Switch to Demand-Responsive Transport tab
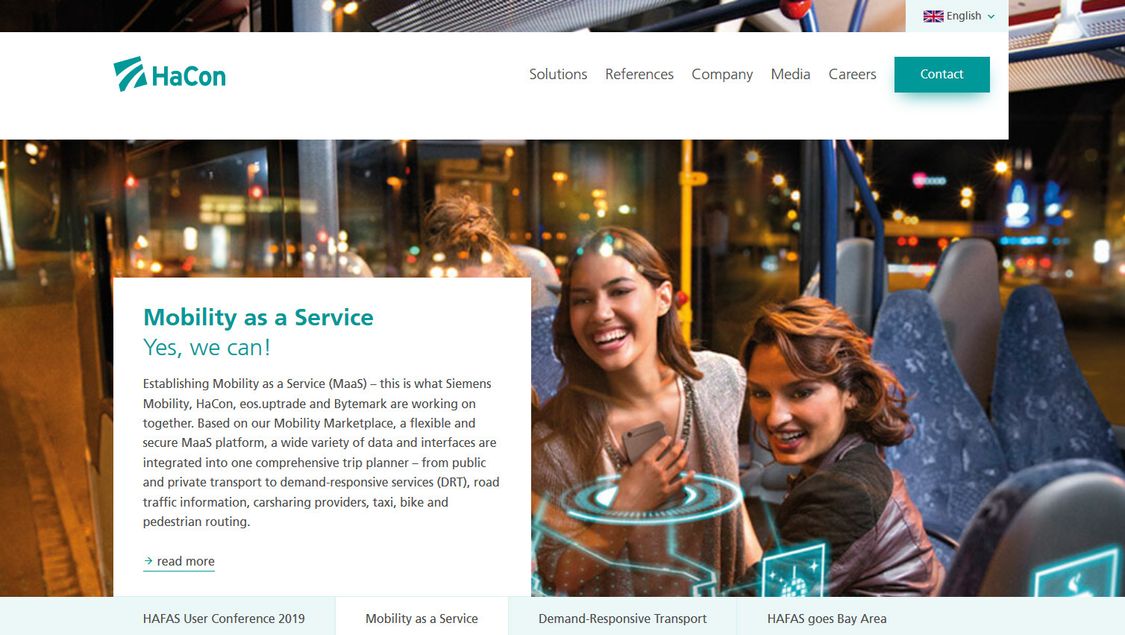Screen dimensions: 1125x635 coord(622,618)
